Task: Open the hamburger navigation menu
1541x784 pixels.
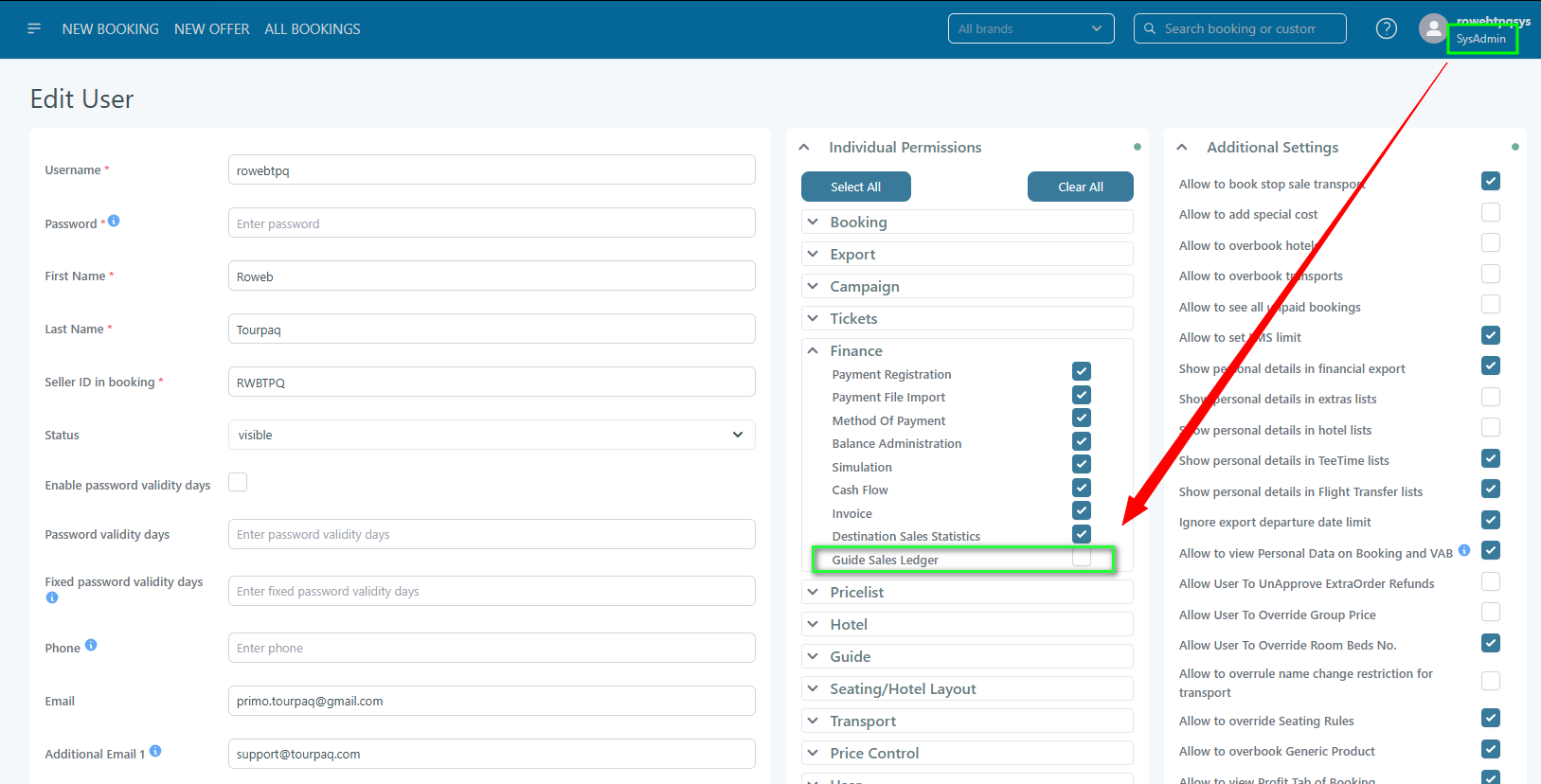Action: [x=34, y=28]
